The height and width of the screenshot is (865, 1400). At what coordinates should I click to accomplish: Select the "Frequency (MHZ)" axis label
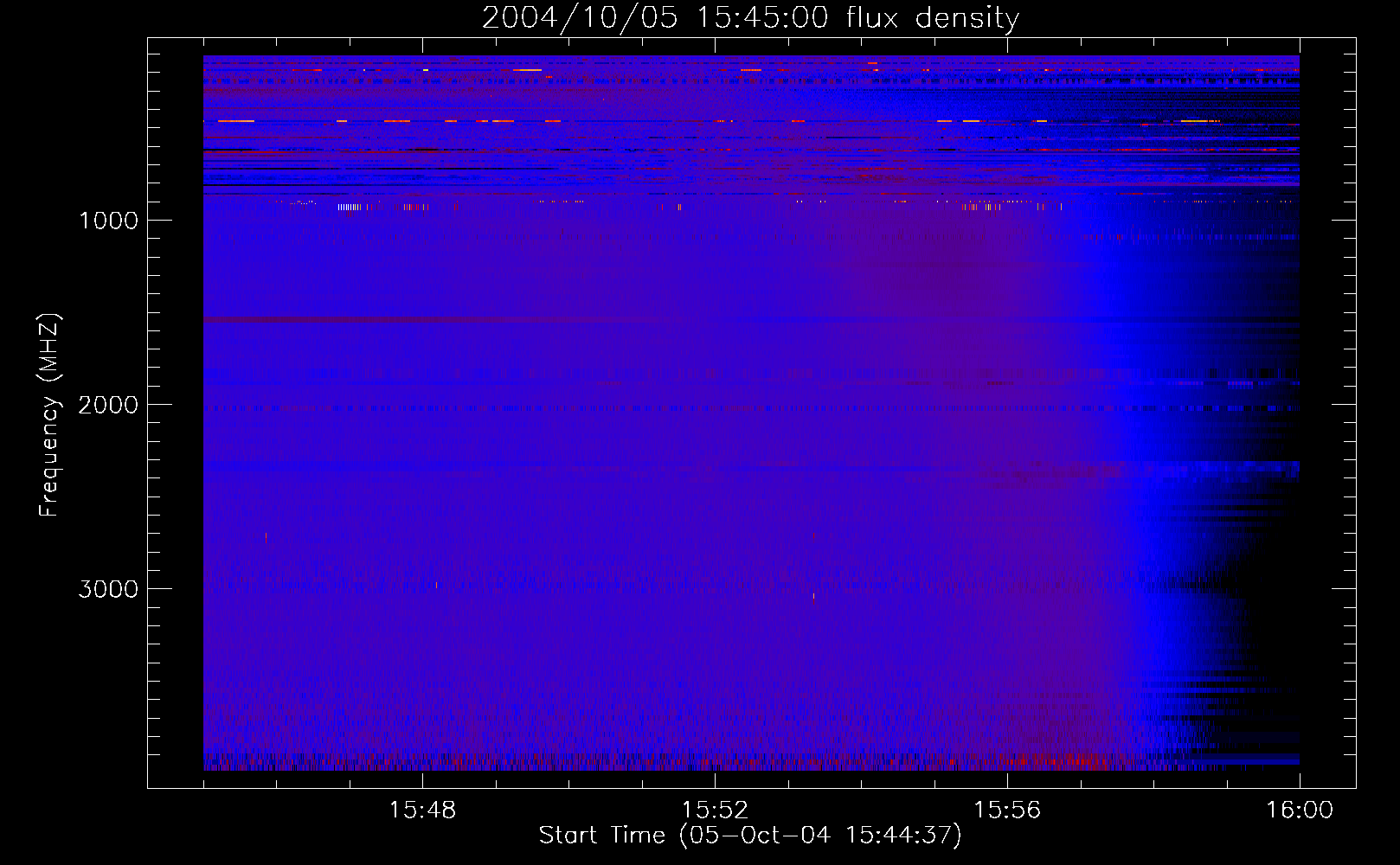tap(49, 415)
